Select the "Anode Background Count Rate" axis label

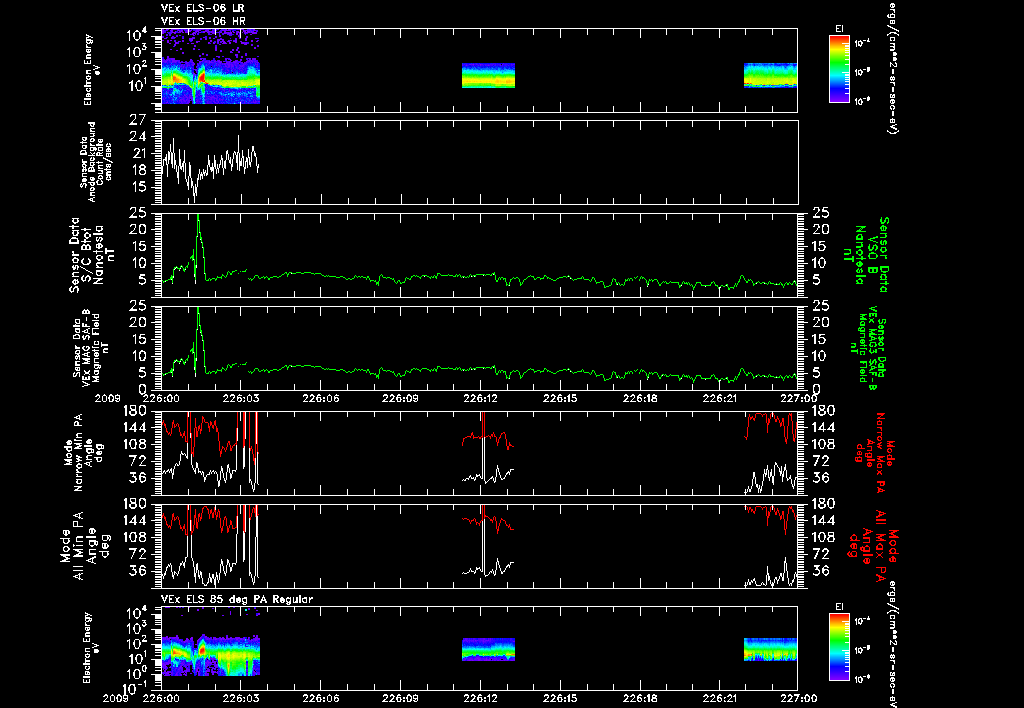tap(97, 162)
